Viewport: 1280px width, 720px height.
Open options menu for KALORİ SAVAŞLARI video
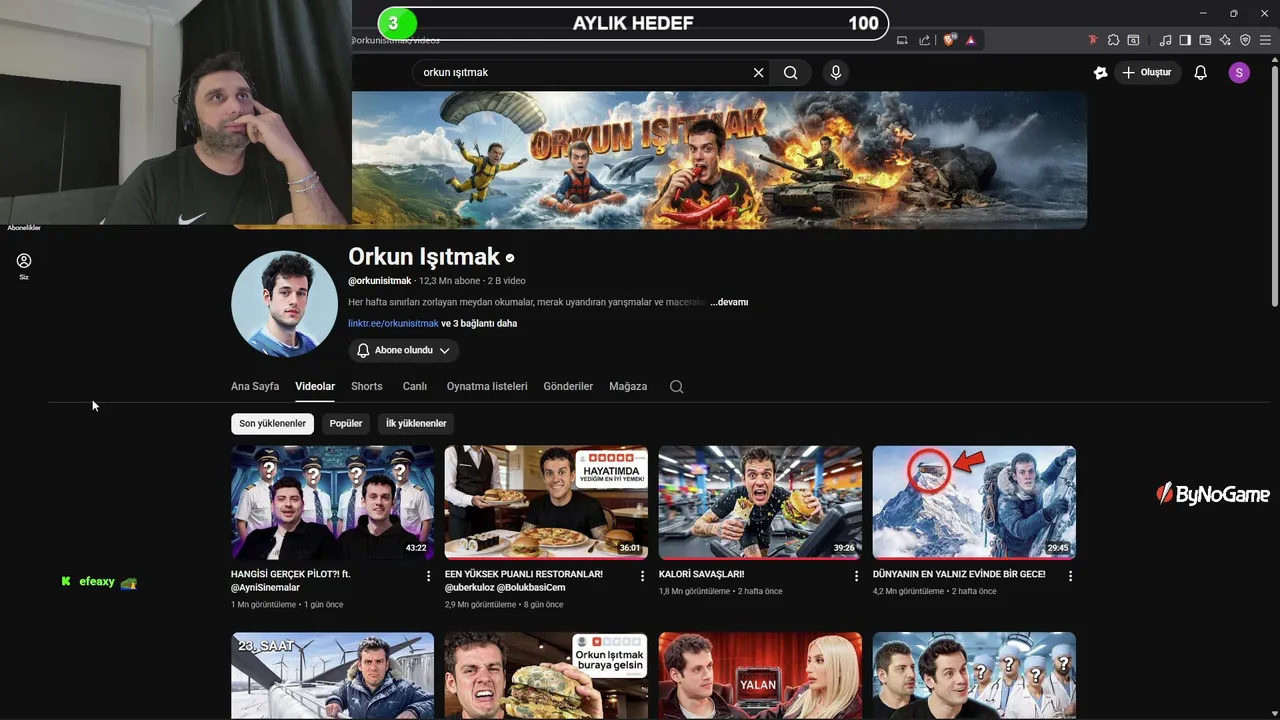coord(856,576)
